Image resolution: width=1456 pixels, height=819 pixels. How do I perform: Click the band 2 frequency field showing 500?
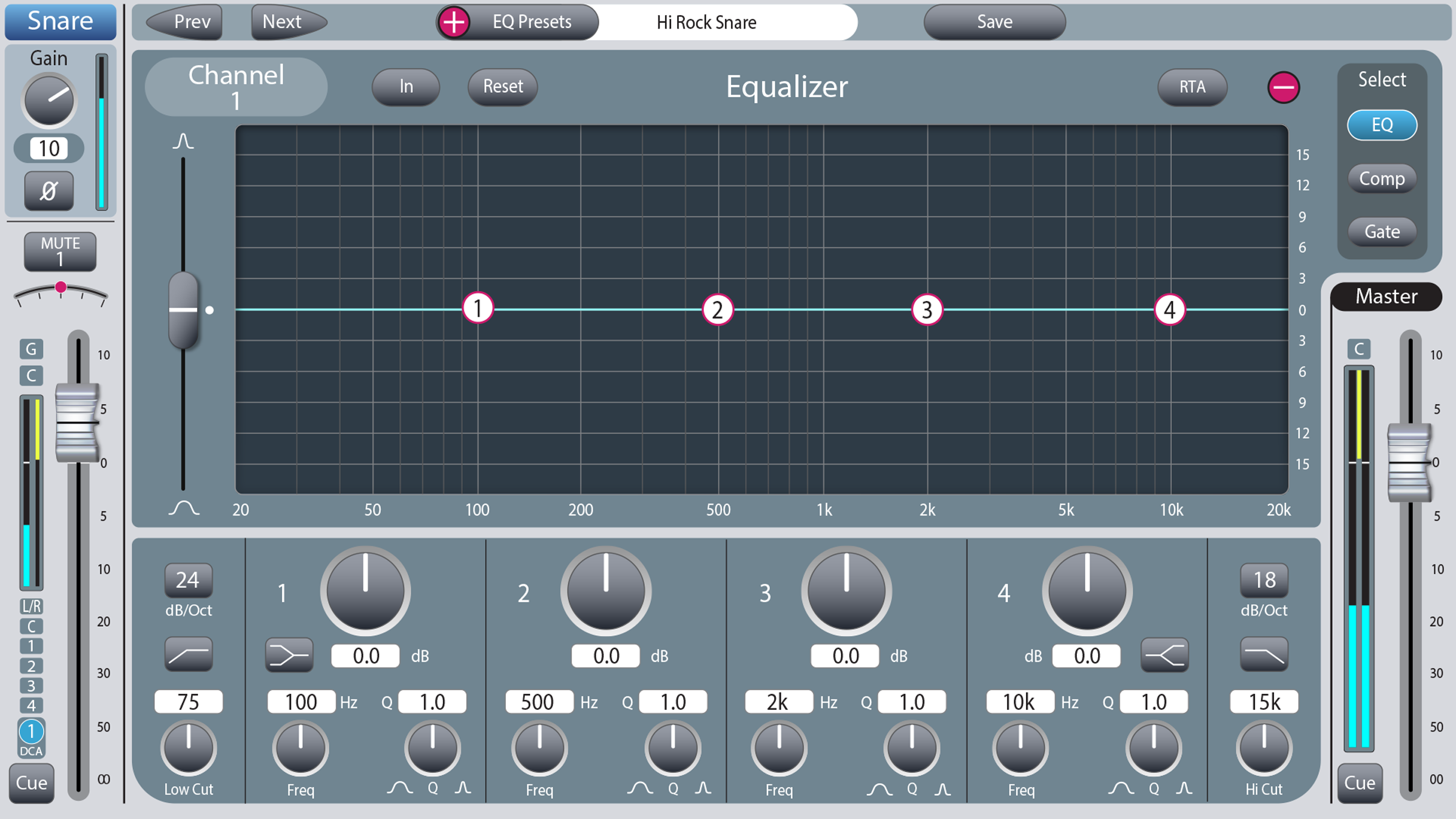point(539,702)
